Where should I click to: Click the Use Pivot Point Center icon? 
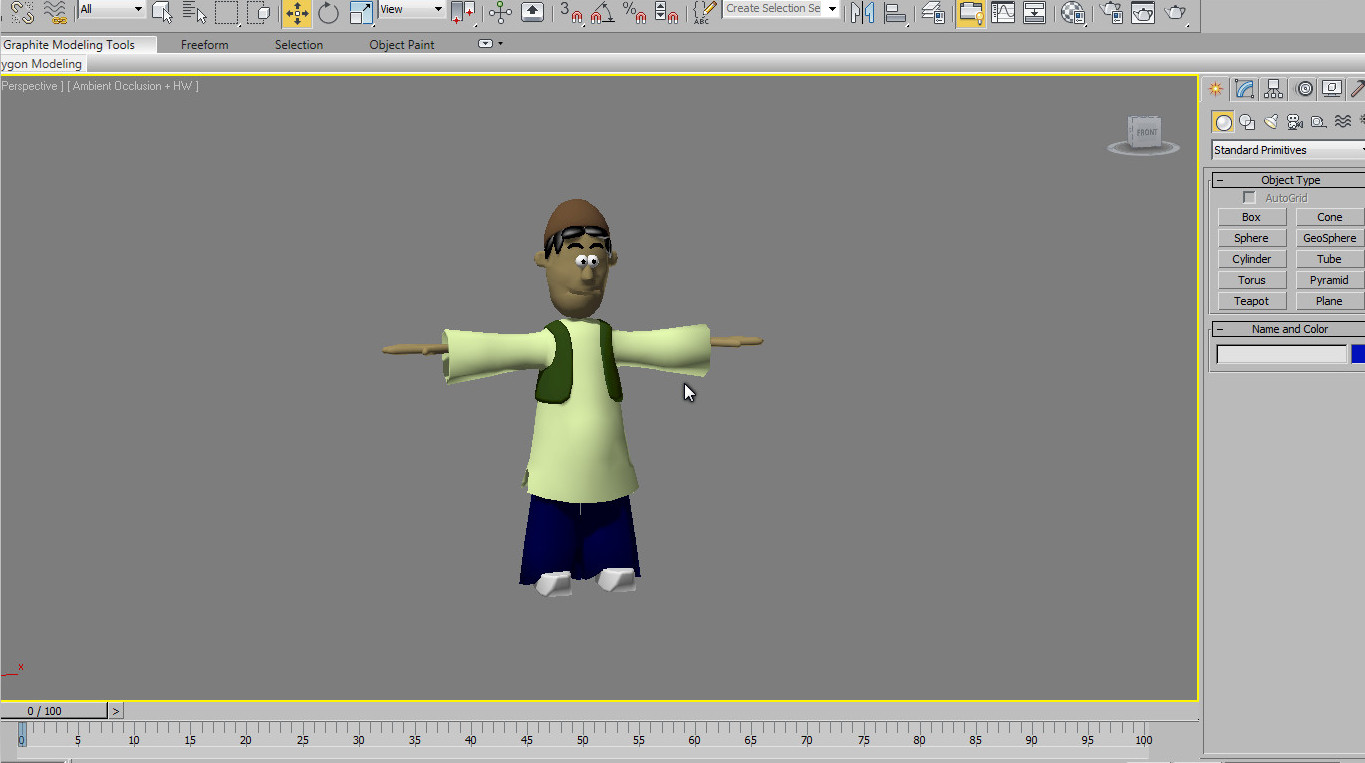463,12
